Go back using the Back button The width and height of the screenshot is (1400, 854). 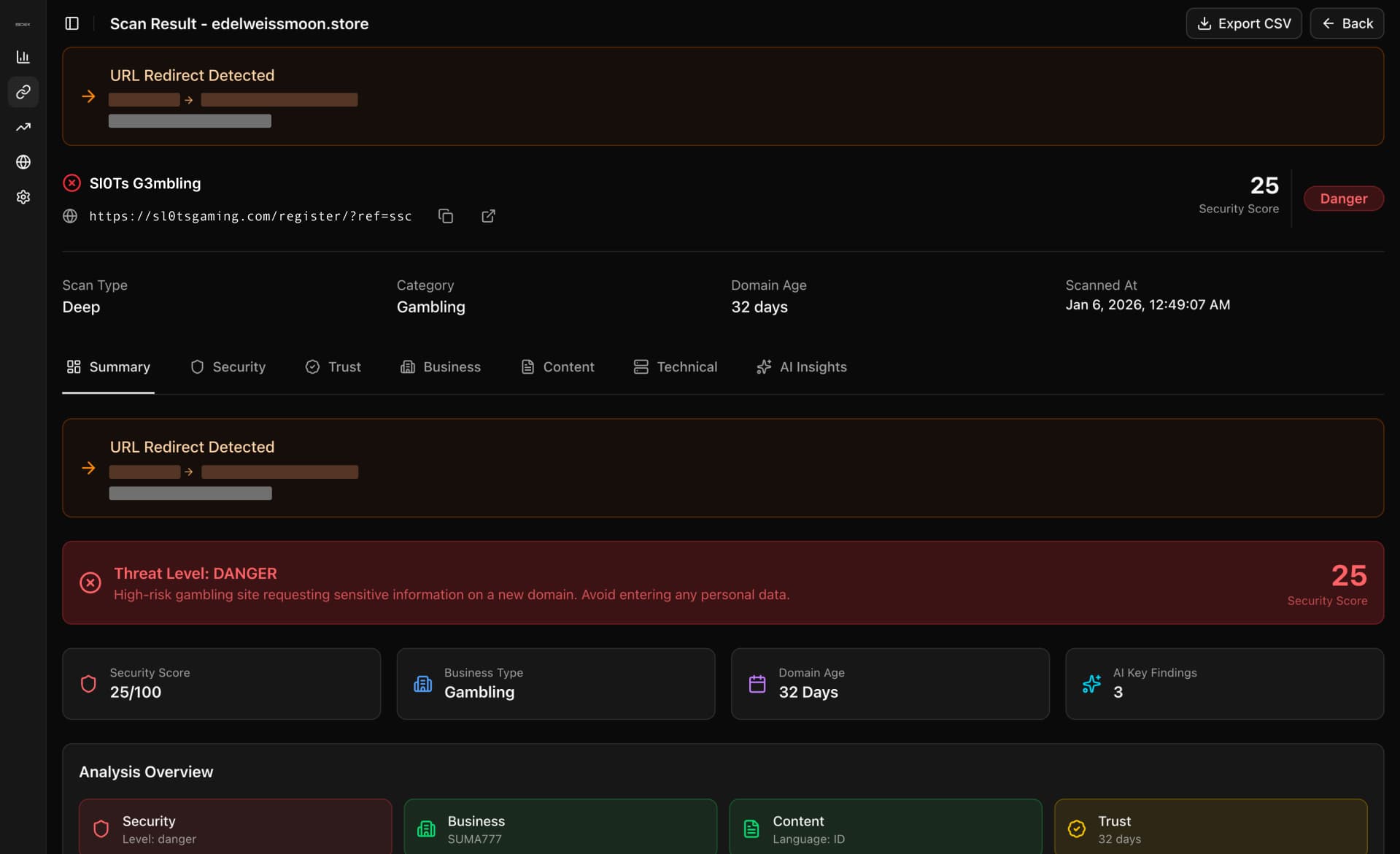(x=1347, y=23)
